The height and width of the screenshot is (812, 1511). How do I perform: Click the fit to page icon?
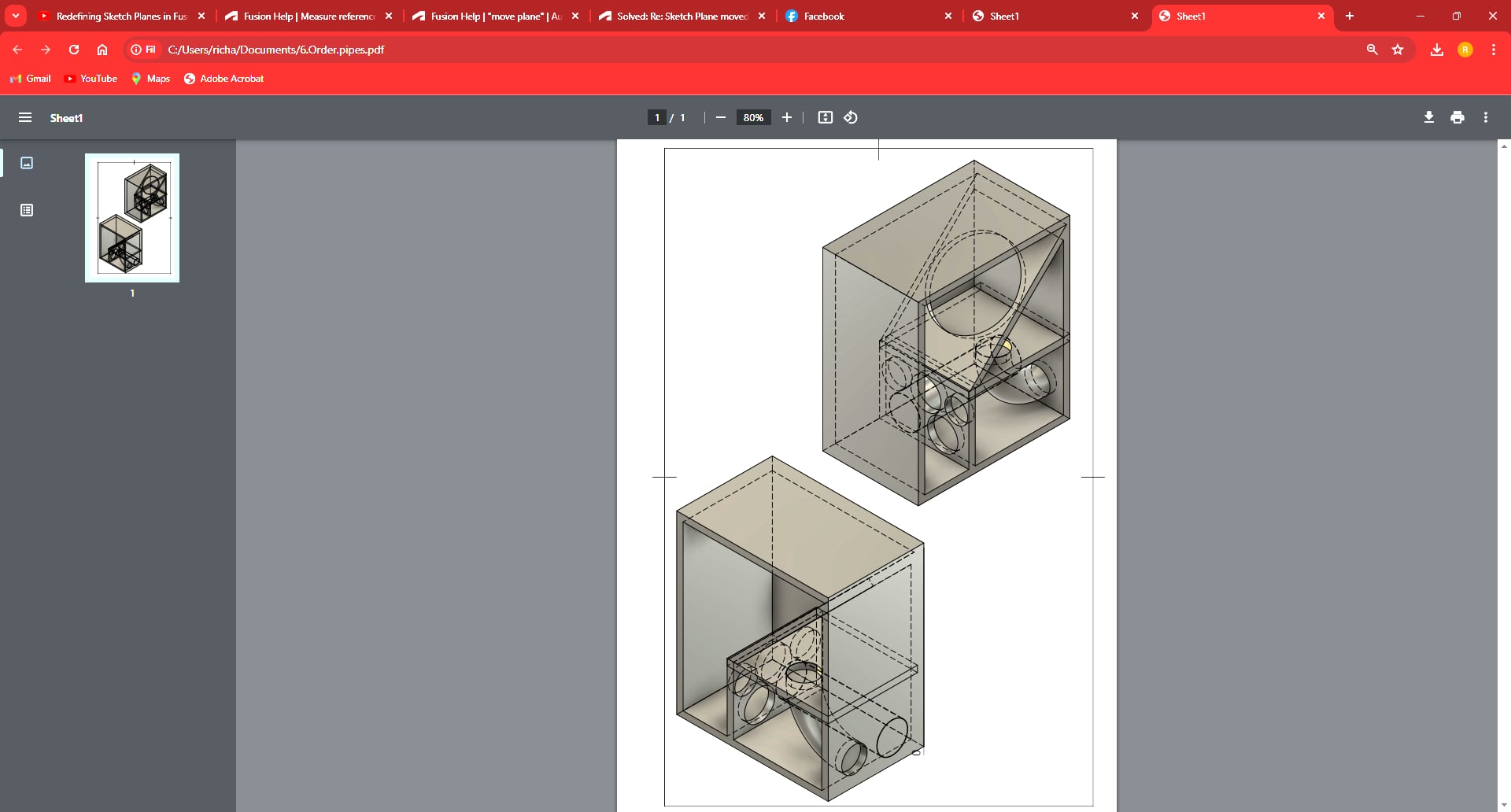(x=825, y=117)
